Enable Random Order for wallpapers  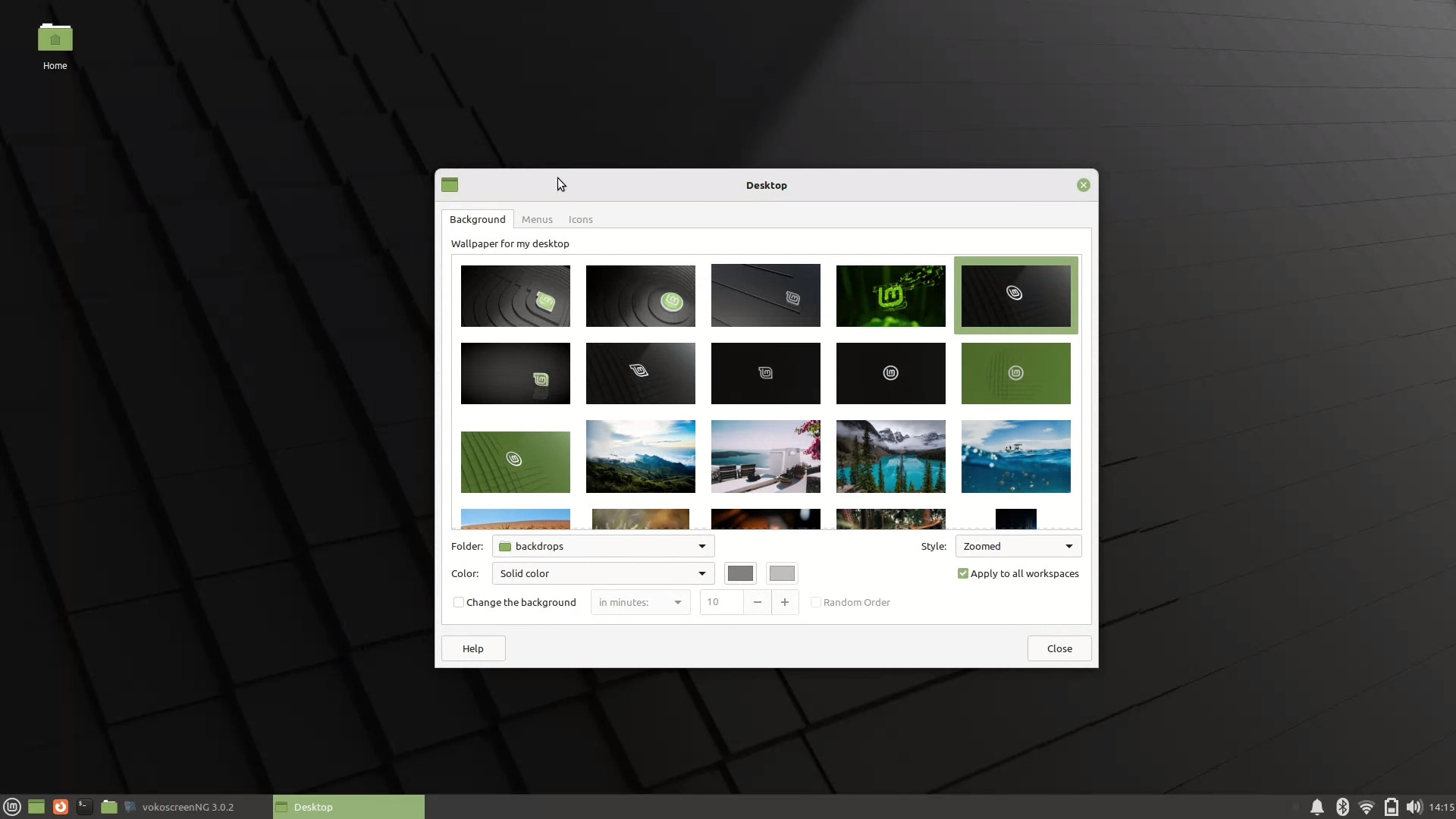coord(815,601)
